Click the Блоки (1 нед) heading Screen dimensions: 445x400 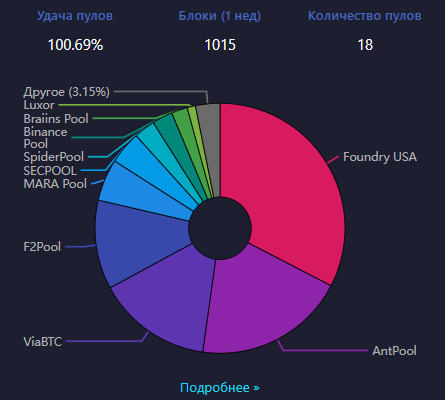coord(220,16)
